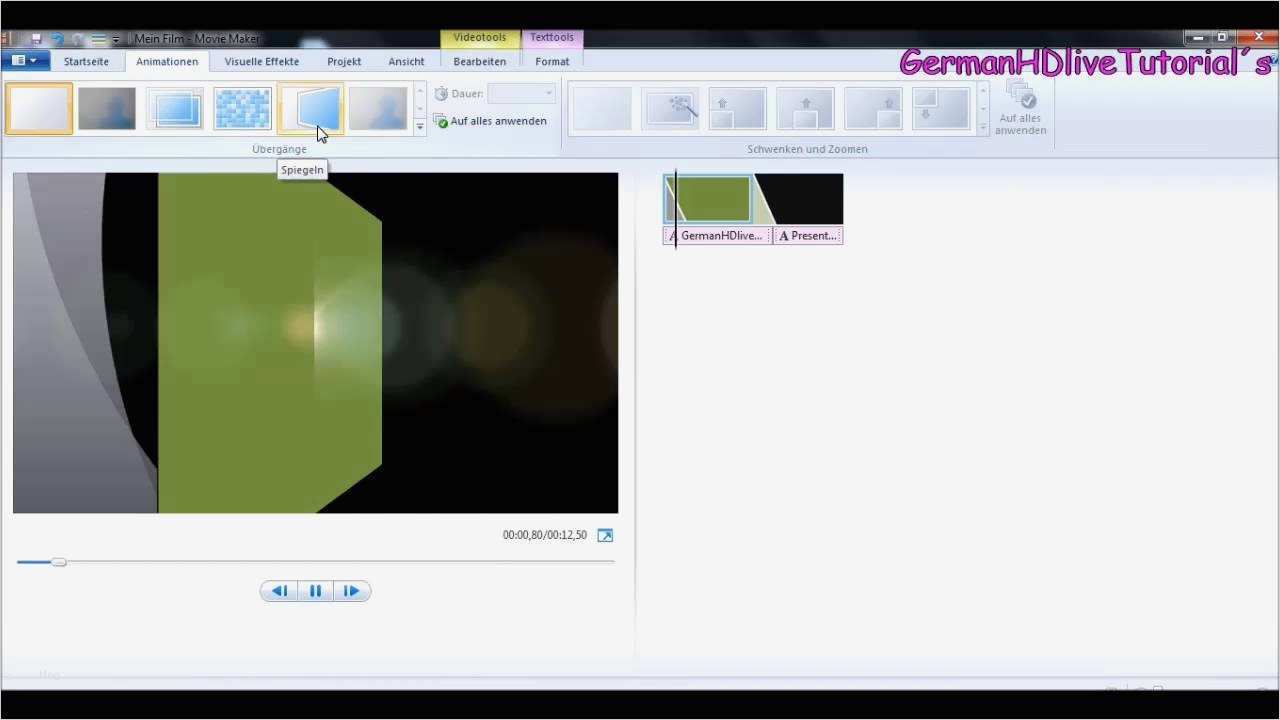Switch to the Animationen tab
This screenshot has width=1280, height=720.
(167, 61)
